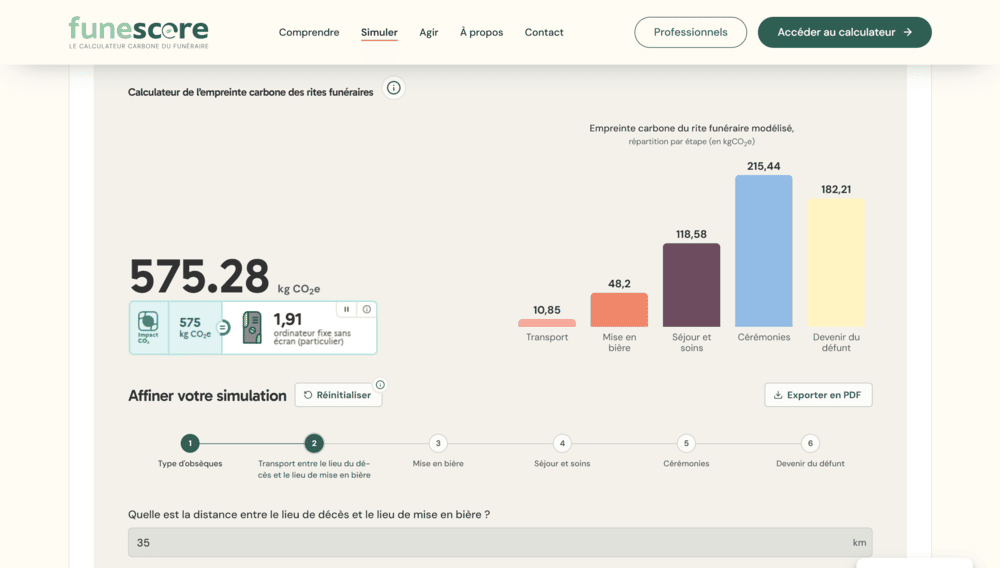Open info icon next to calculator title
This screenshot has width=1000, height=568.
(393, 88)
